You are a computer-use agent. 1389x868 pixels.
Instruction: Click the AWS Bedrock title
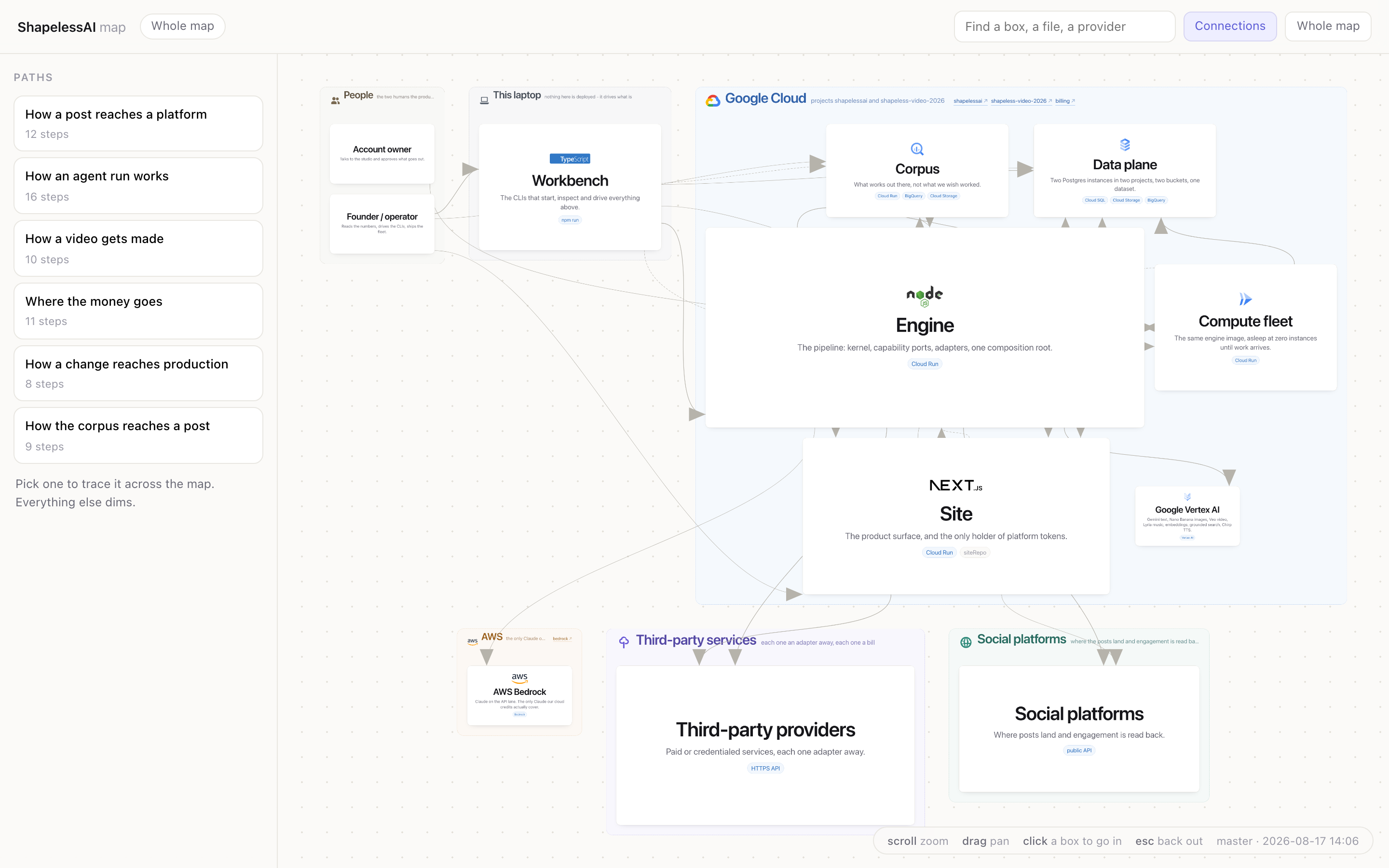point(519,692)
